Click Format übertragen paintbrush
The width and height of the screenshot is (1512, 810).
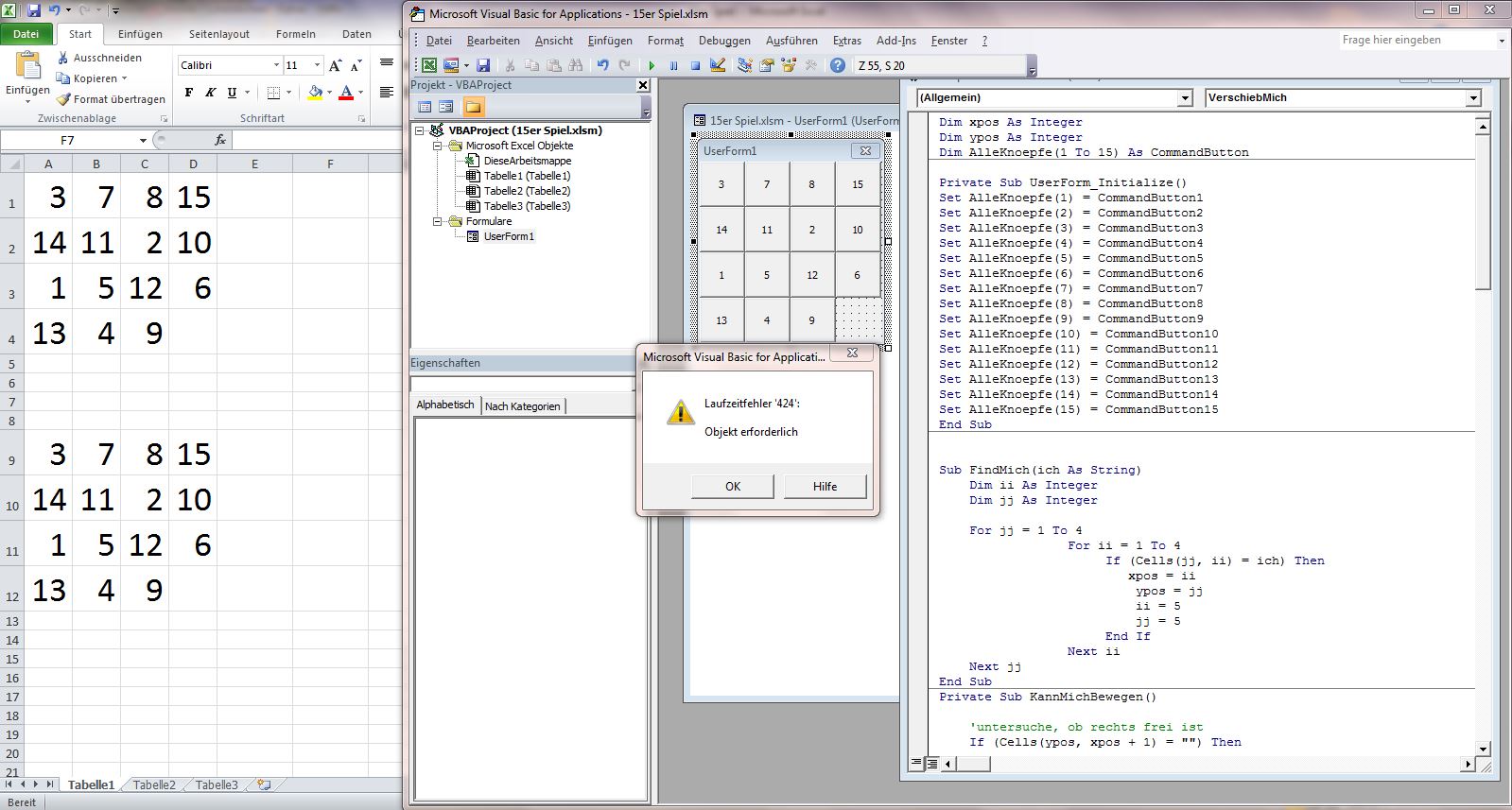click(x=111, y=98)
